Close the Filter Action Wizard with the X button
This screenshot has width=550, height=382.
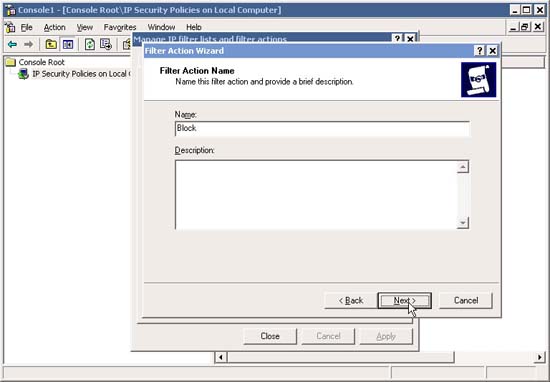click(492, 51)
